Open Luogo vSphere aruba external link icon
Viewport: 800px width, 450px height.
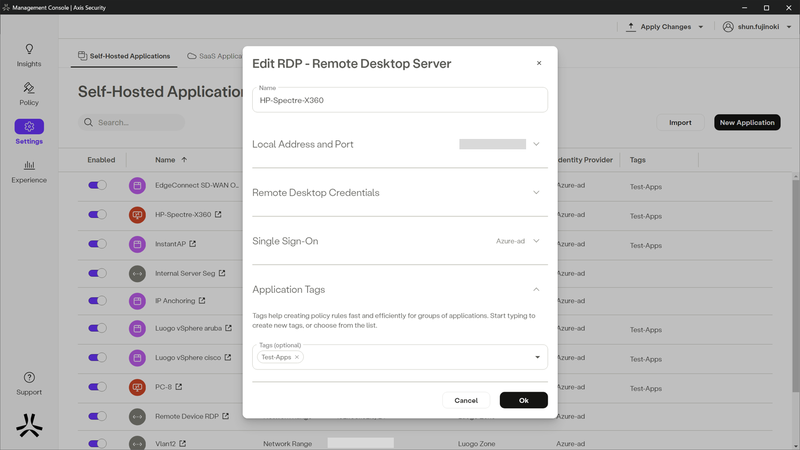[x=229, y=328]
